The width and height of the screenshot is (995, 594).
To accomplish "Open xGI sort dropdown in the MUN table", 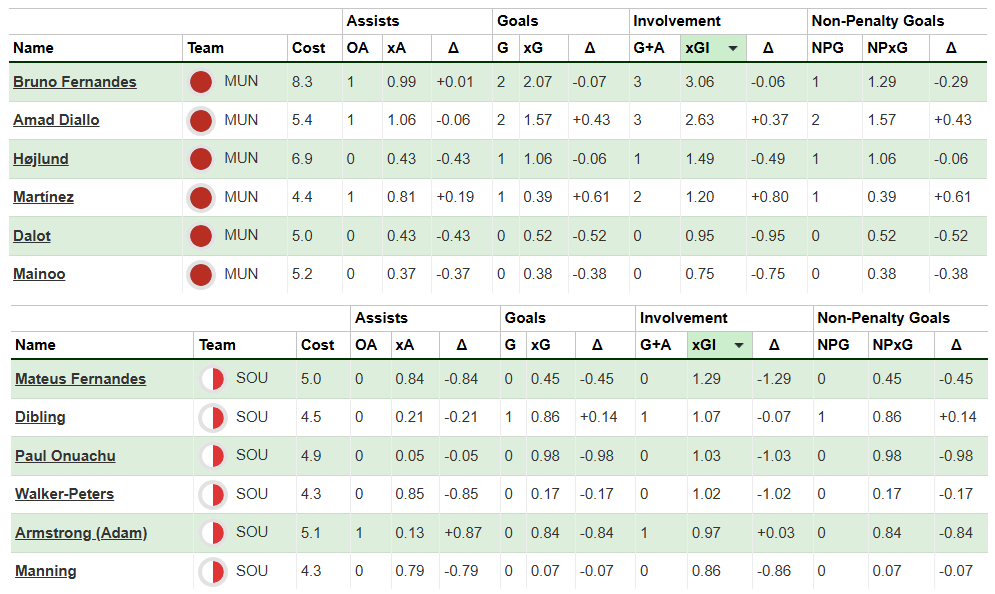I will coord(733,48).
